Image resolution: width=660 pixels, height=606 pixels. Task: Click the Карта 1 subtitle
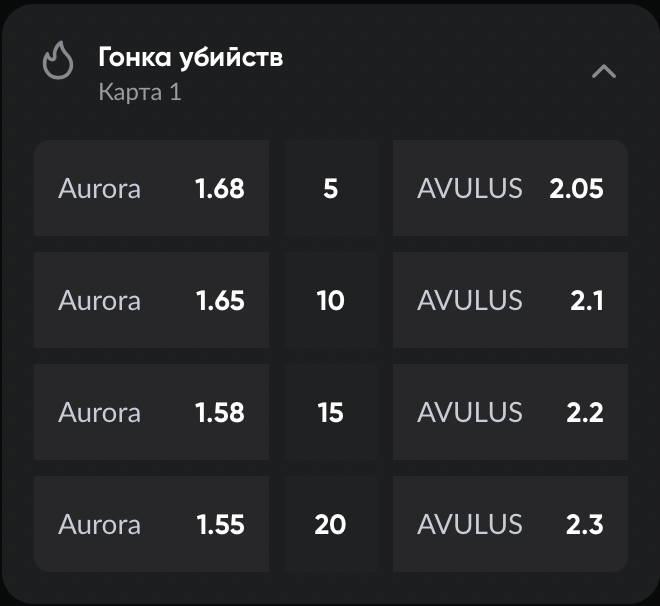click(140, 92)
